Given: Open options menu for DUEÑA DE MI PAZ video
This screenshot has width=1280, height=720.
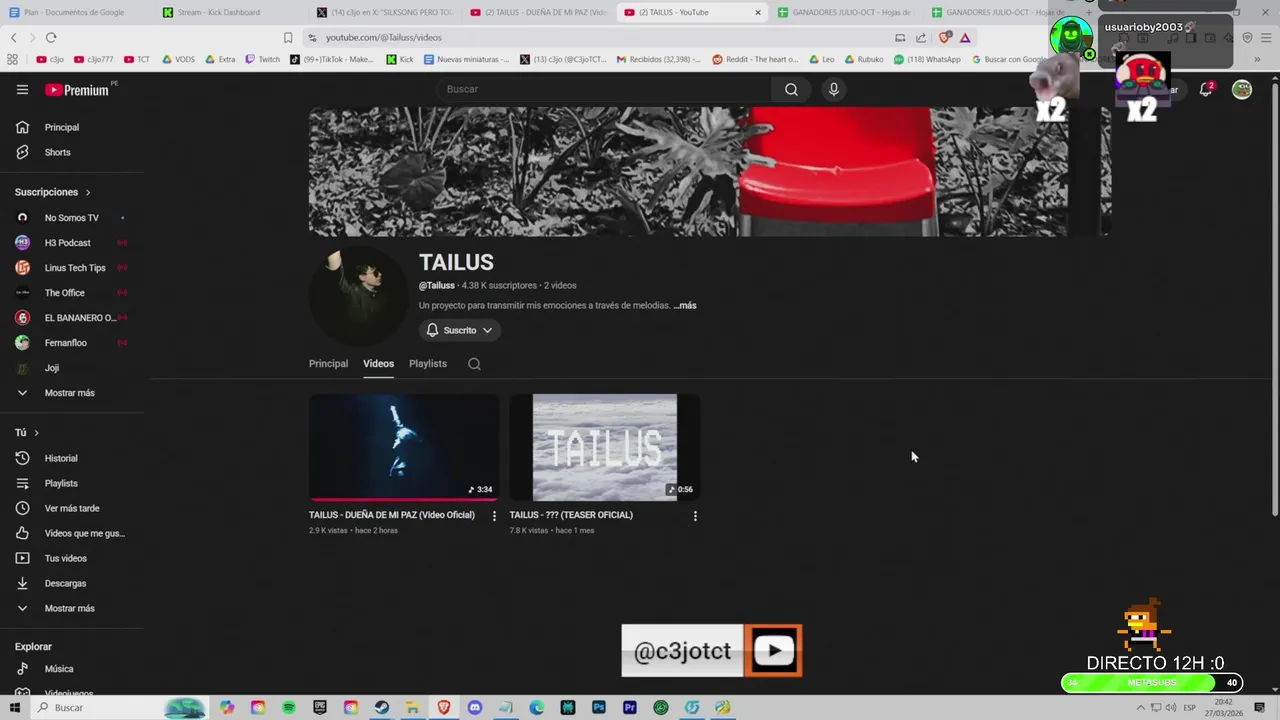Looking at the screenshot, I should click(494, 516).
